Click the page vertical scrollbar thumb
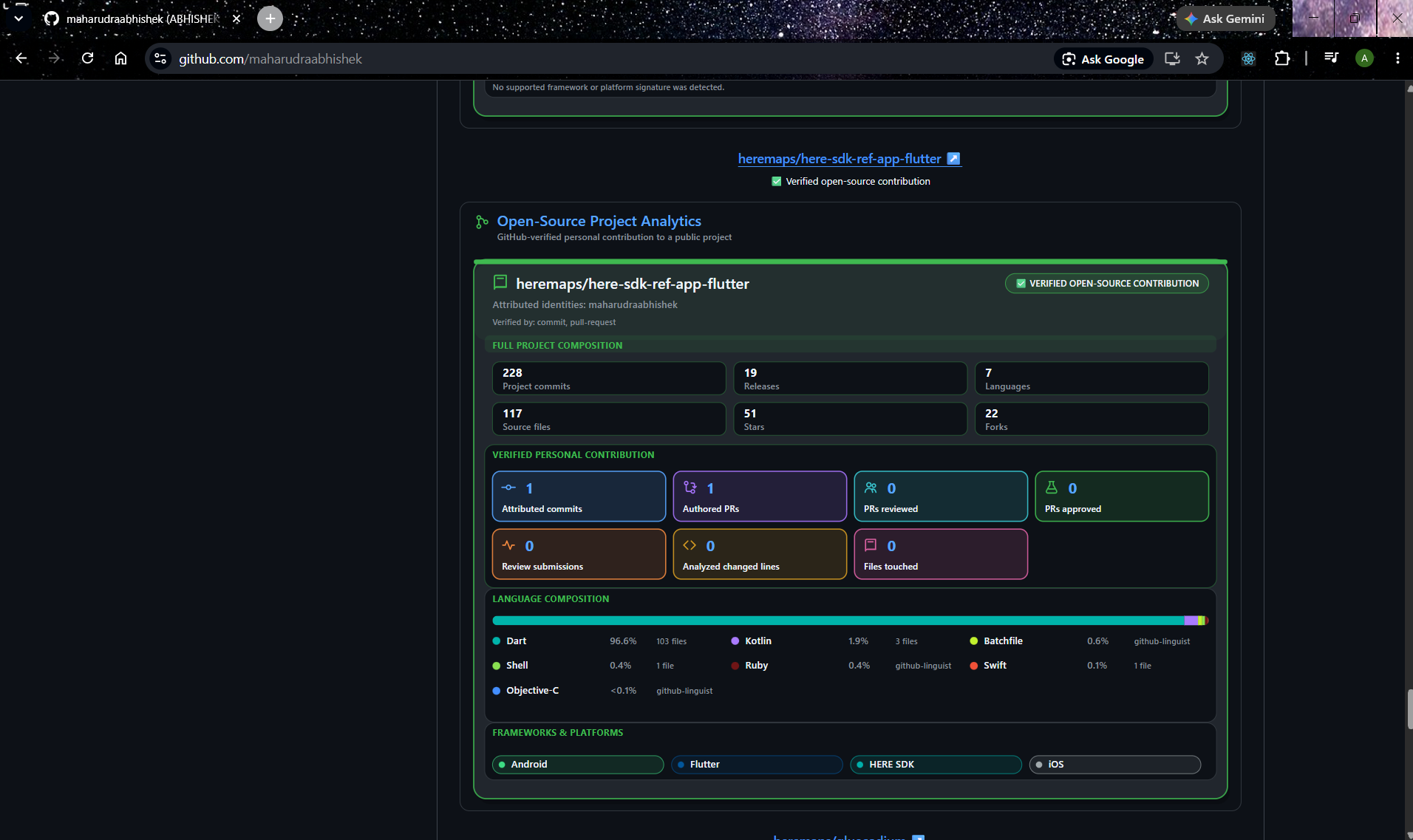The height and width of the screenshot is (840, 1413). click(1409, 709)
